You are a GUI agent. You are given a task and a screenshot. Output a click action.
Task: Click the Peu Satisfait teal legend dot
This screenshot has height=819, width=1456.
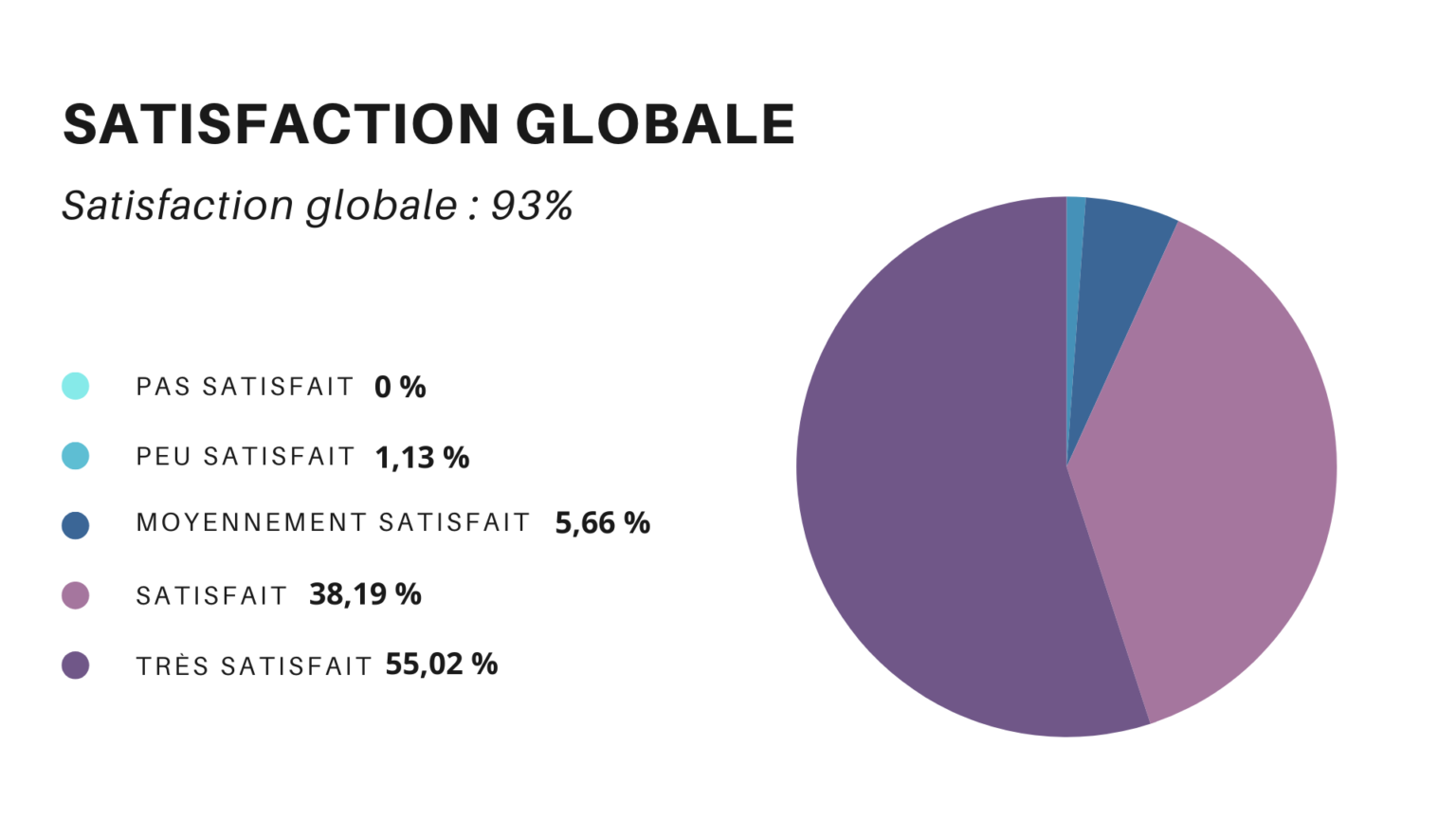tap(75, 456)
